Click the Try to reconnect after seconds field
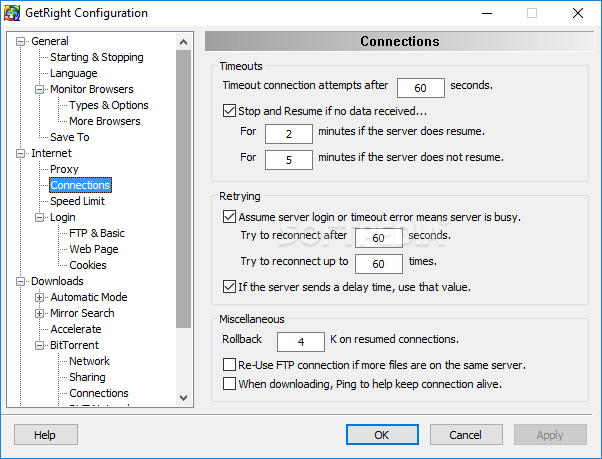 (379, 238)
